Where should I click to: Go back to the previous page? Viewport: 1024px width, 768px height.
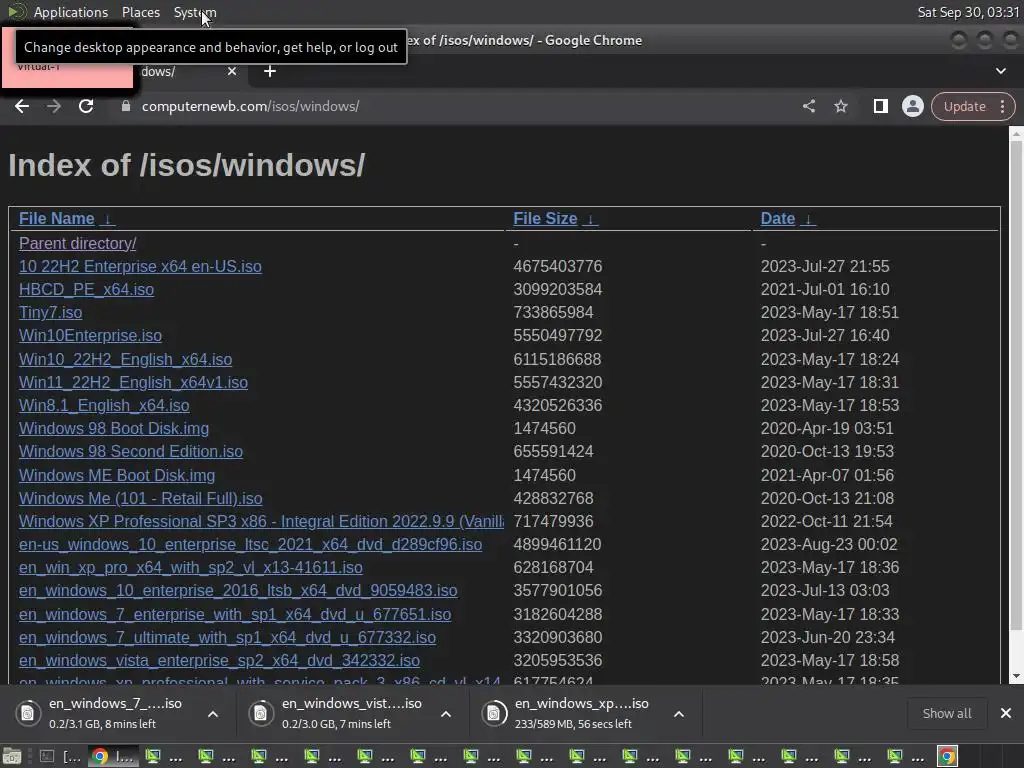pyautogui.click(x=22, y=106)
